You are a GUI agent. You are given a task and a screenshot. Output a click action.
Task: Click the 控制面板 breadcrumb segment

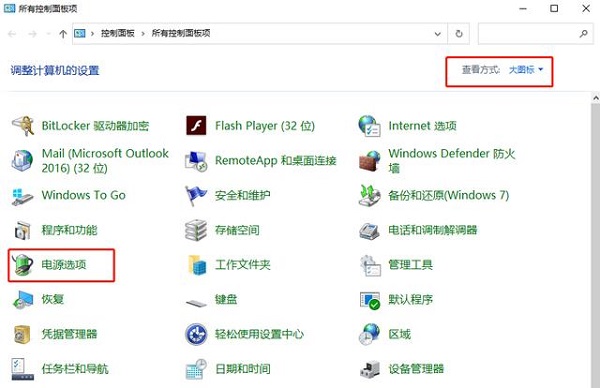[118, 34]
